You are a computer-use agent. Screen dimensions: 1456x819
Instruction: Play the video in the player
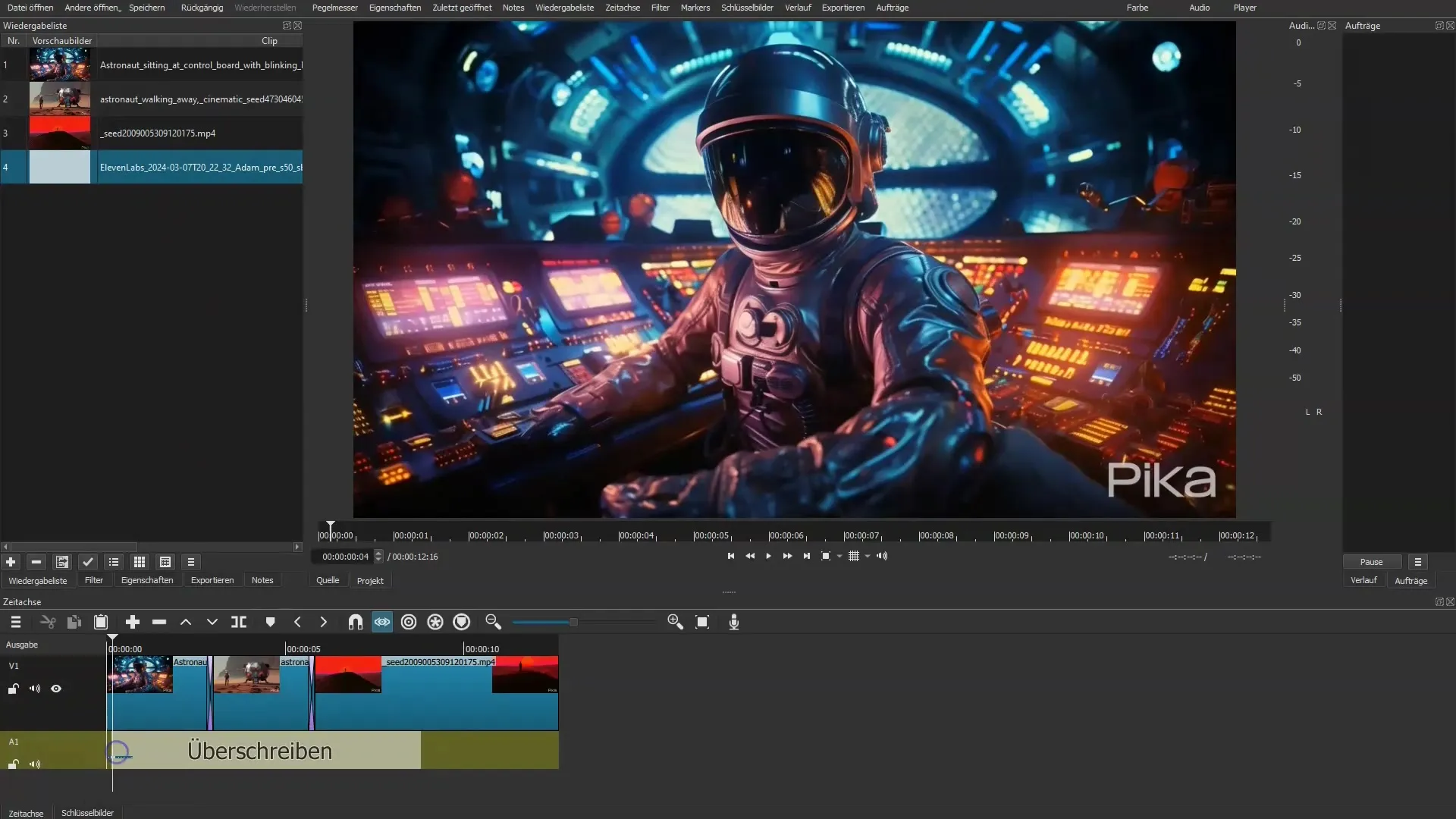pyautogui.click(x=769, y=556)
